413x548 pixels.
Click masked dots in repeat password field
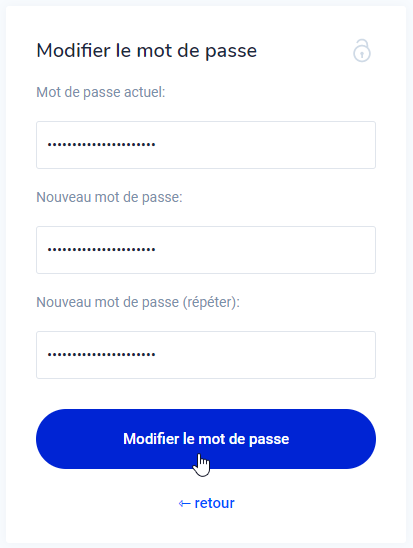coord(101,354)
